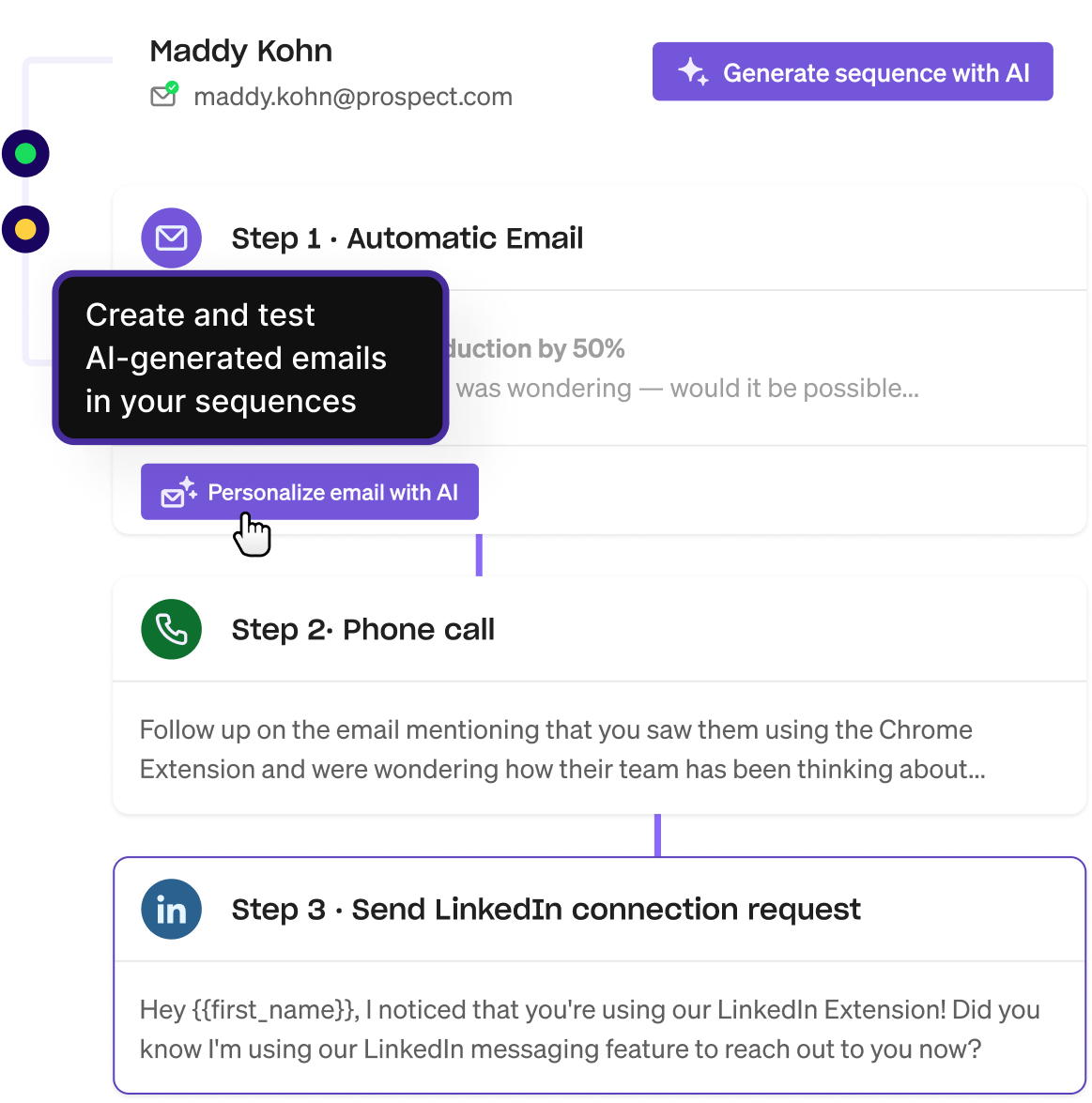Select the green phone icon for Step 2
Image resolution: width=1092 pixels, height=1103 pixels.
coord(171,629)
